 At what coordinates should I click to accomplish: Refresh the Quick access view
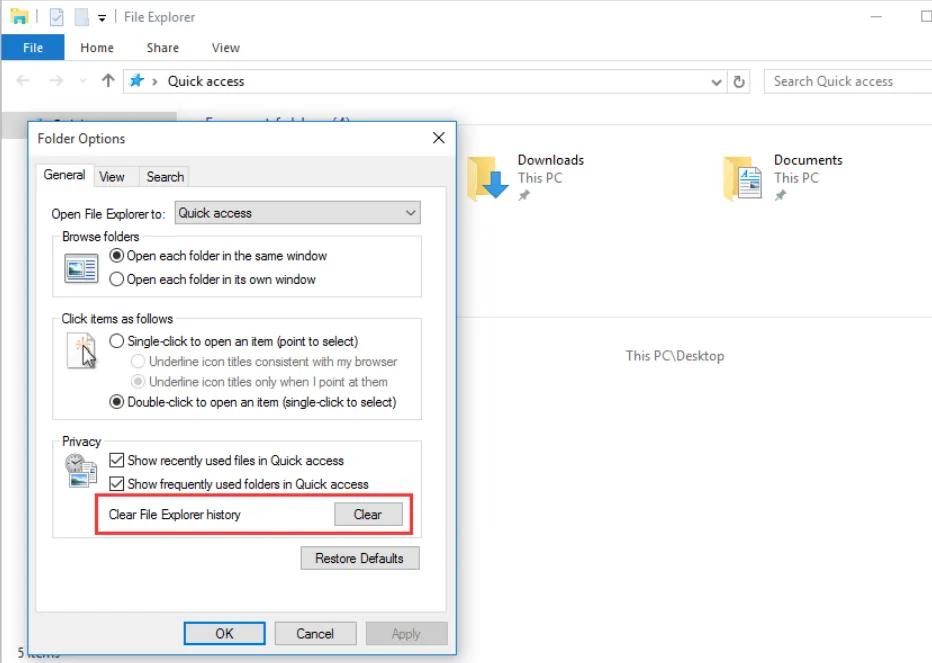(x=739, y=82)
